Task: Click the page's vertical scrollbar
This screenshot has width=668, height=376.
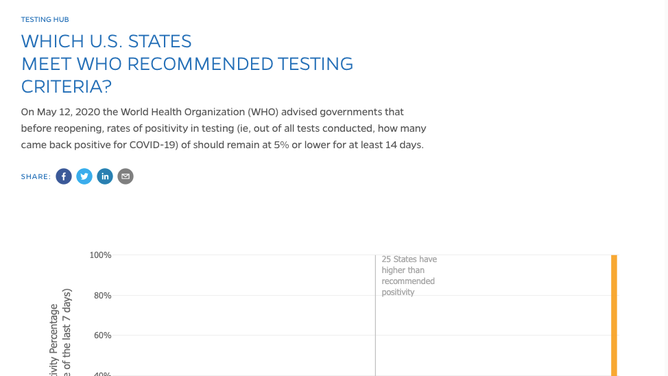Action: click(665, 188)
